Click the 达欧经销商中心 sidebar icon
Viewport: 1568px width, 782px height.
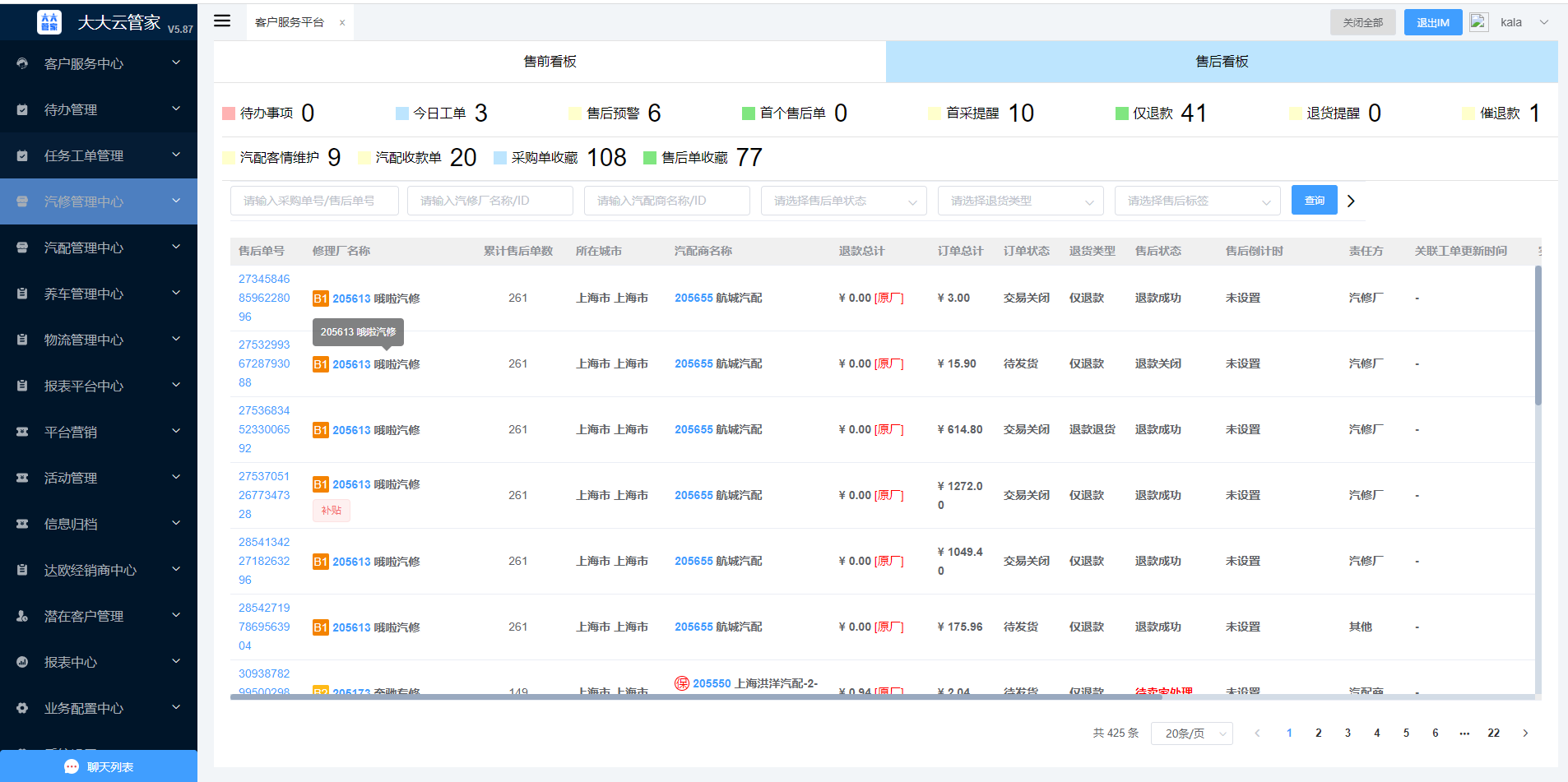[x=22, y=570]
